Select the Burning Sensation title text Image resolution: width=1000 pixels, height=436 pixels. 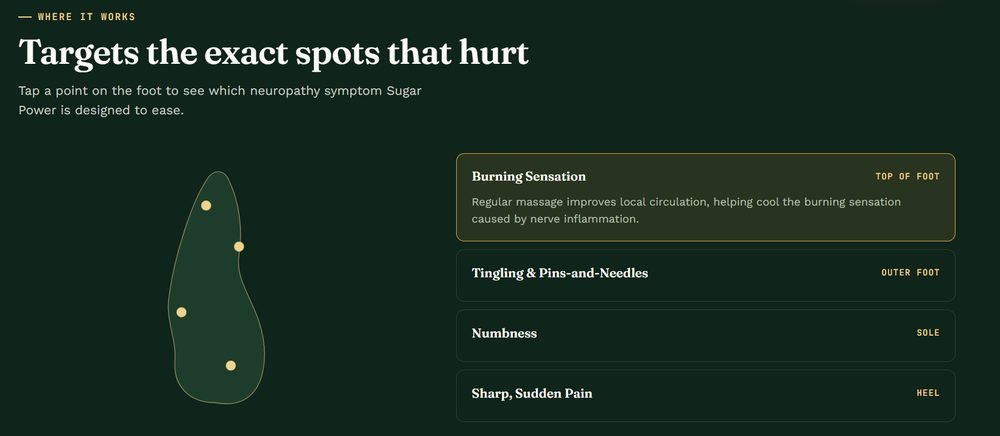[529, 177]
